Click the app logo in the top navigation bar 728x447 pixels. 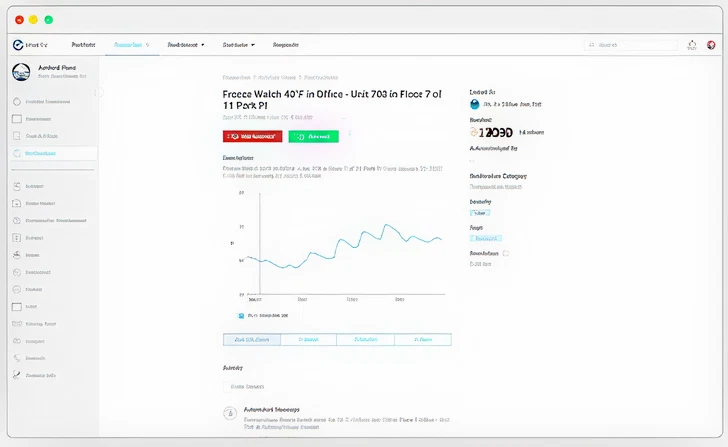pos(17,45)
